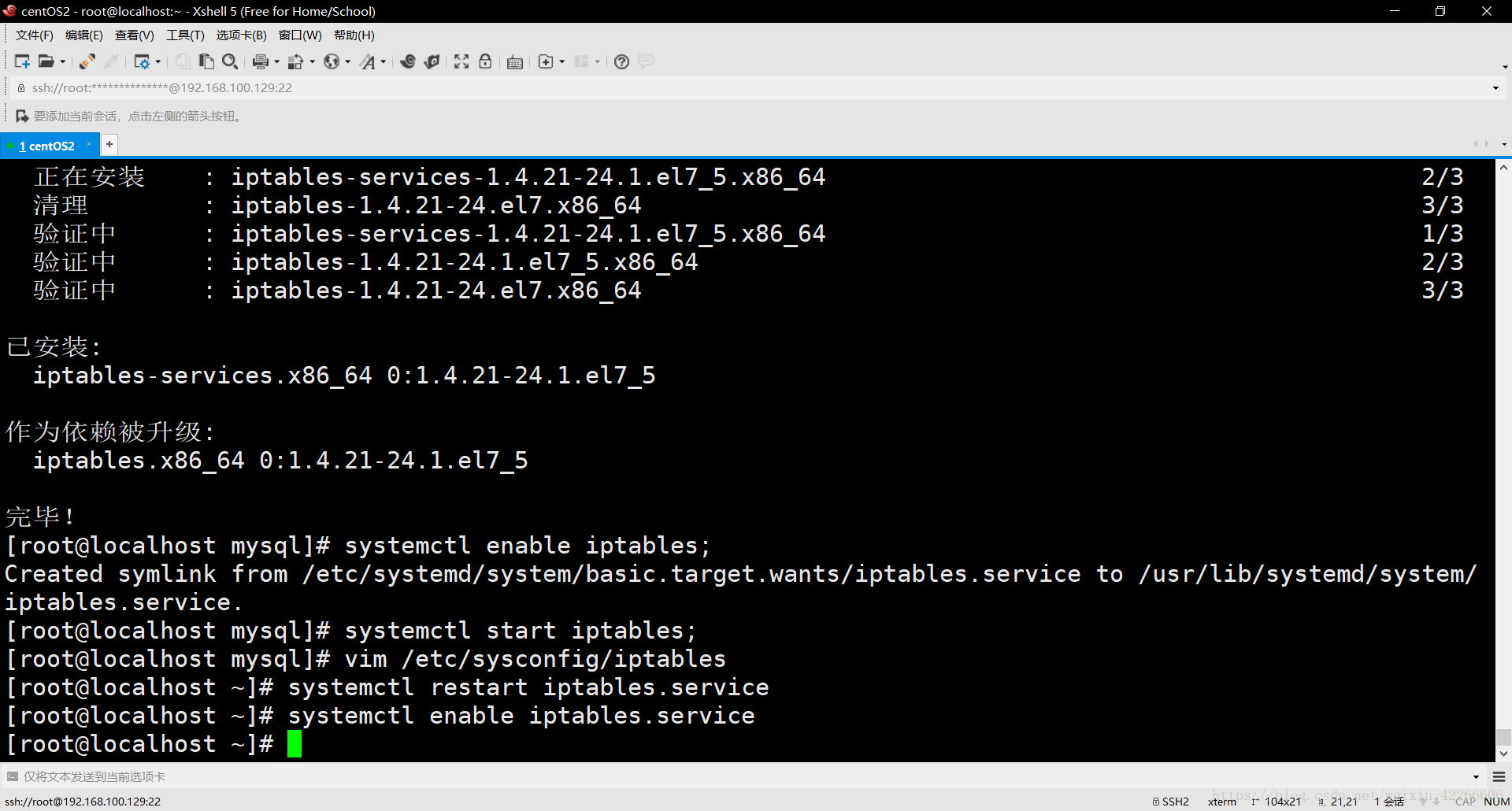Click the Paste clipboard icon
1512x811 pixels.
pos(206,61)
